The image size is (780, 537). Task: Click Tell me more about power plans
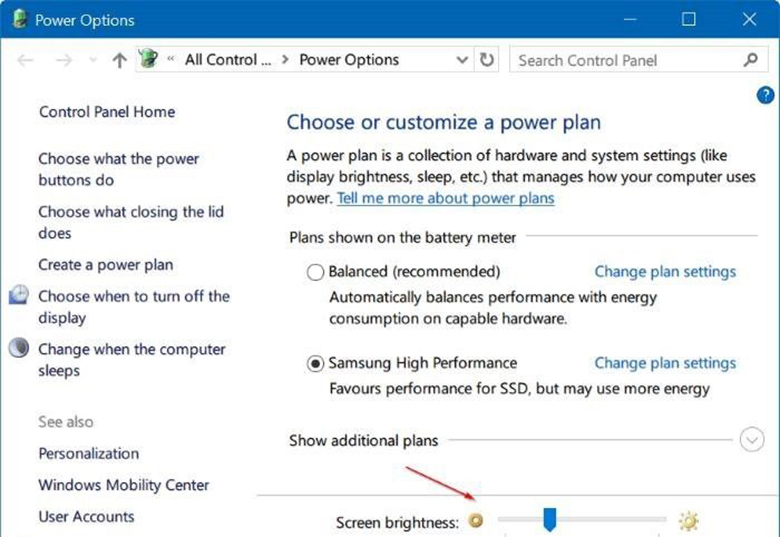point(445,198)
